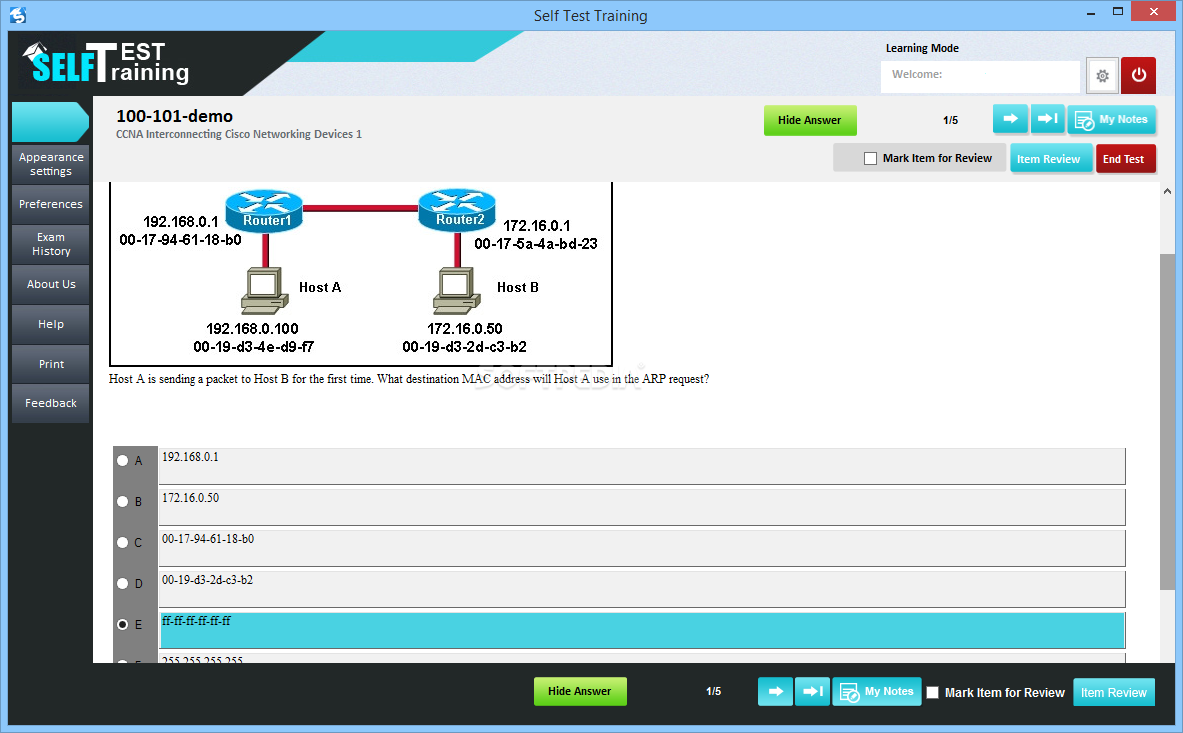Click Print in sidebar
The height and width of the screenshot is (733, 1183).
pos(51,364)
